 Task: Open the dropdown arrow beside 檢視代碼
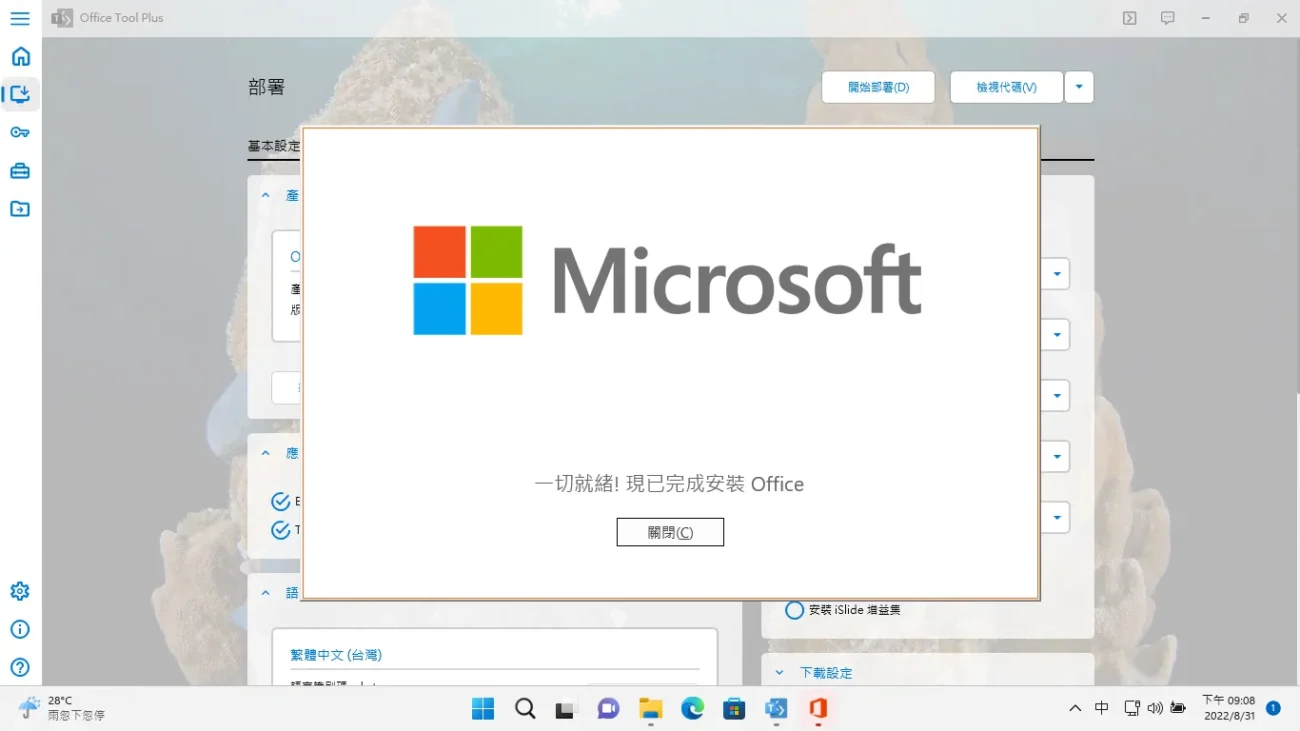point(1078,87)
